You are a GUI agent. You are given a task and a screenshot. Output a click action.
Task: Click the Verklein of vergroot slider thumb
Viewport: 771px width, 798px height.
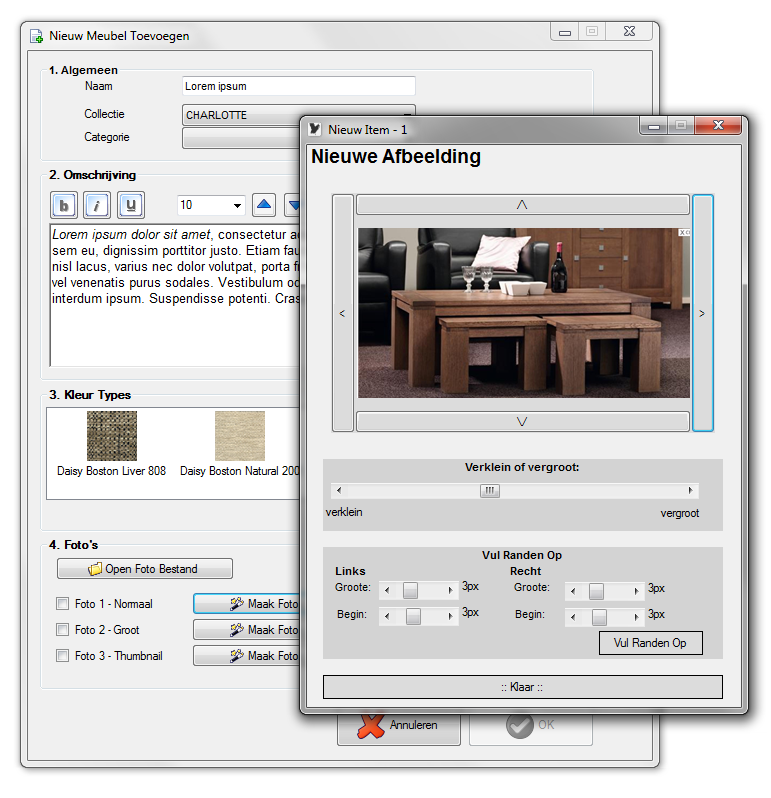[489, 491]
